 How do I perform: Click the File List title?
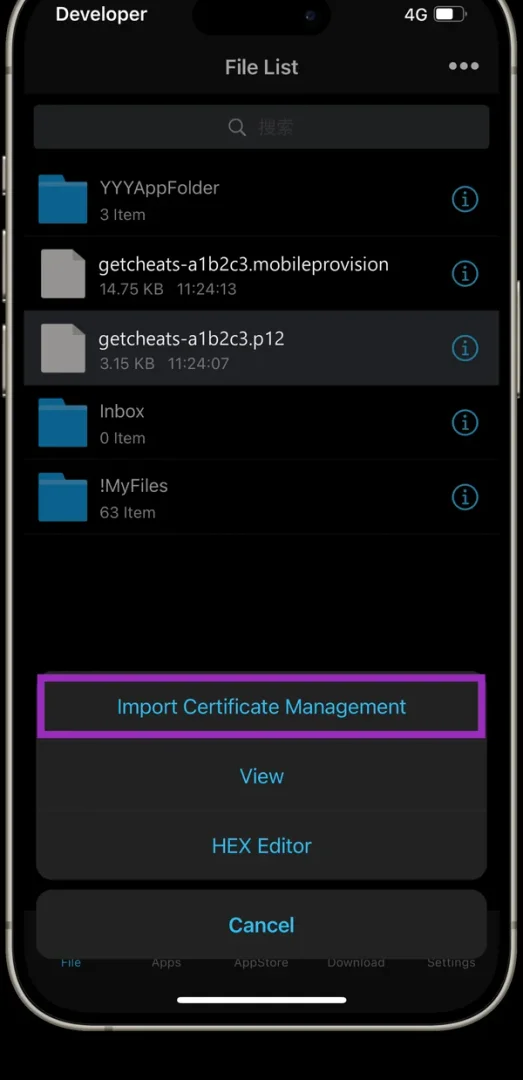coord(262,68)
